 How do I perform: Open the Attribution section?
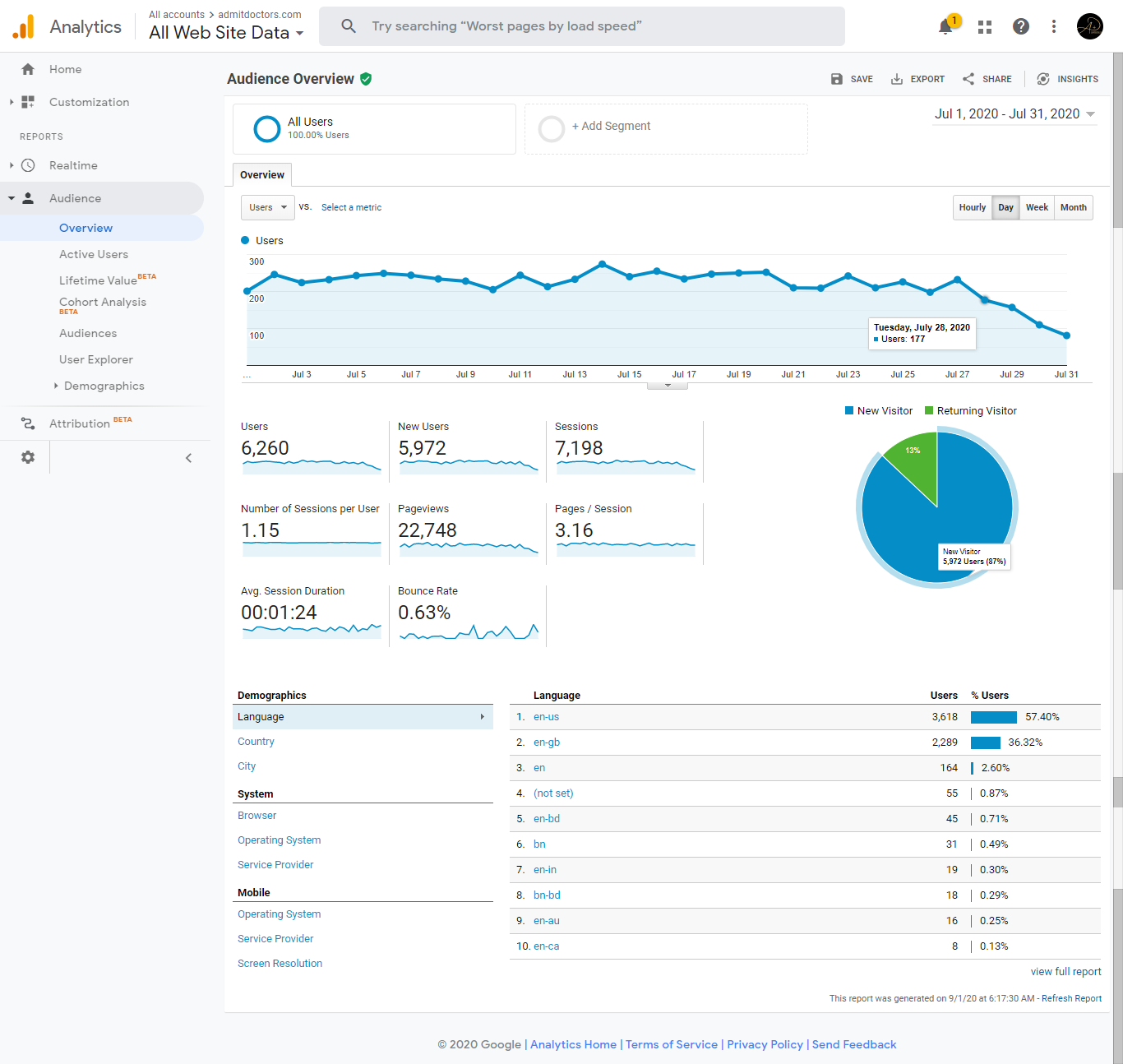80,423
